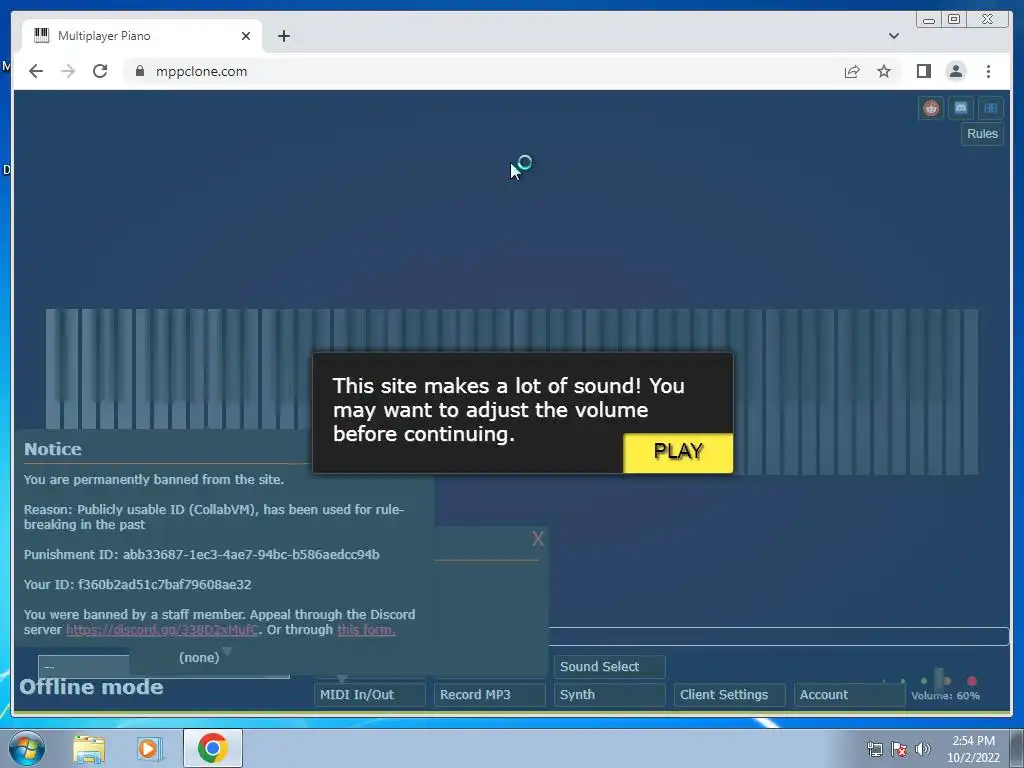Image resolution: width=1024 pixels, height=768 pixels.
Task: Open the Rules button
Action: [982, 134]
